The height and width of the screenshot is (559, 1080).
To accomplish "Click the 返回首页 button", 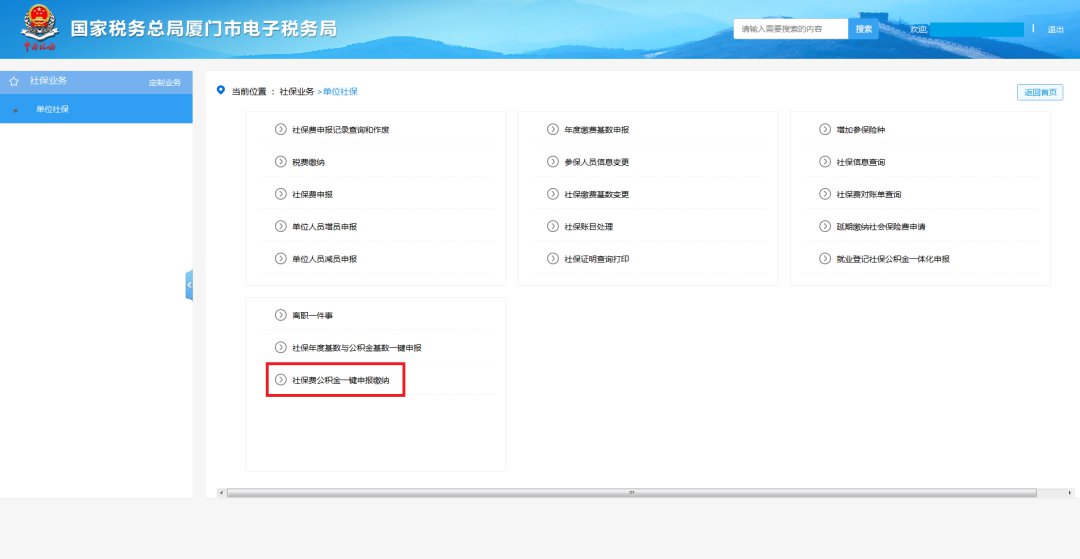I will click(x=1039, y=93).
